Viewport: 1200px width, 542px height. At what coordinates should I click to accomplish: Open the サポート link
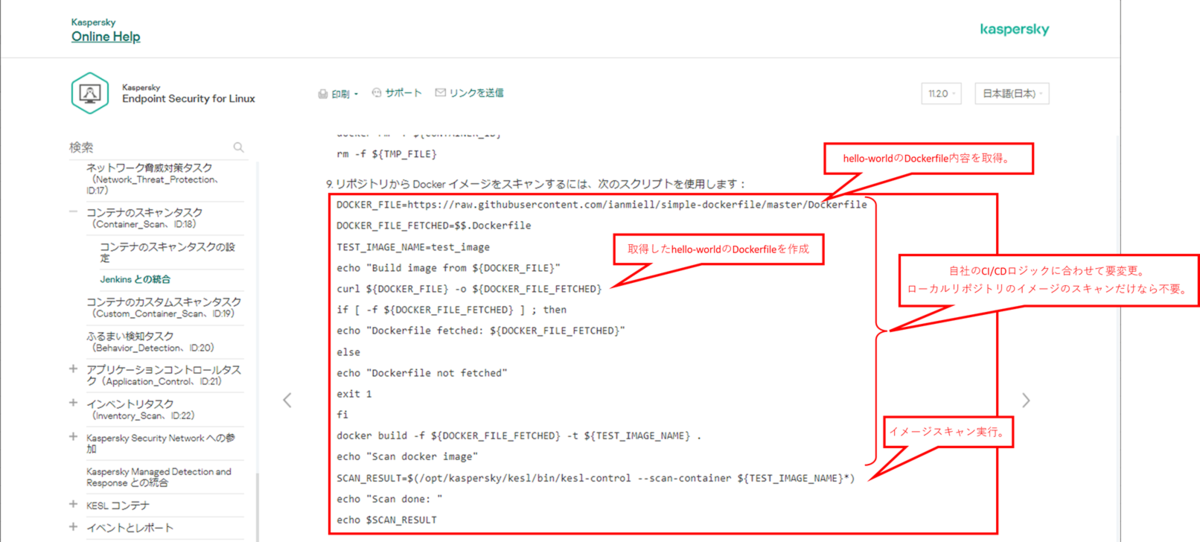(403, 93)
